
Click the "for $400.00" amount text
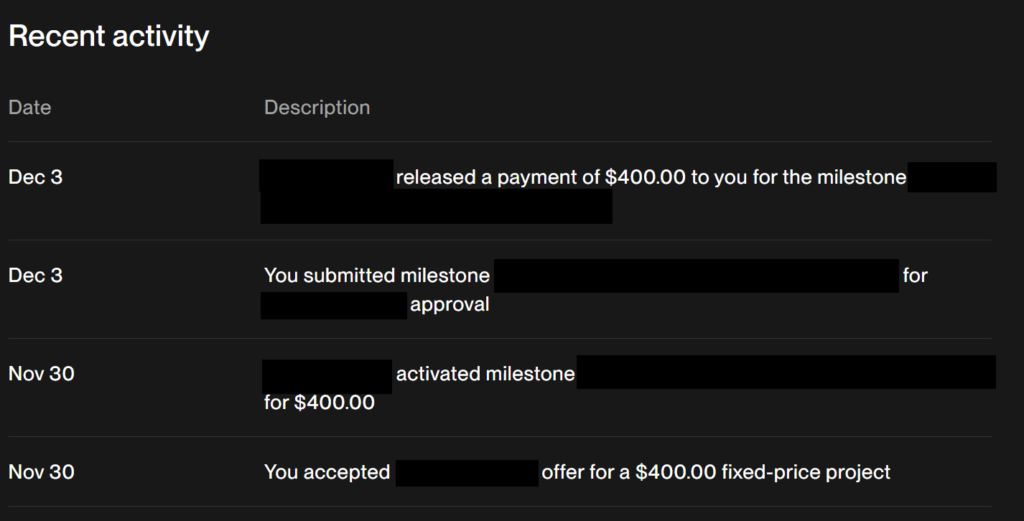click(x=319, y=403)
